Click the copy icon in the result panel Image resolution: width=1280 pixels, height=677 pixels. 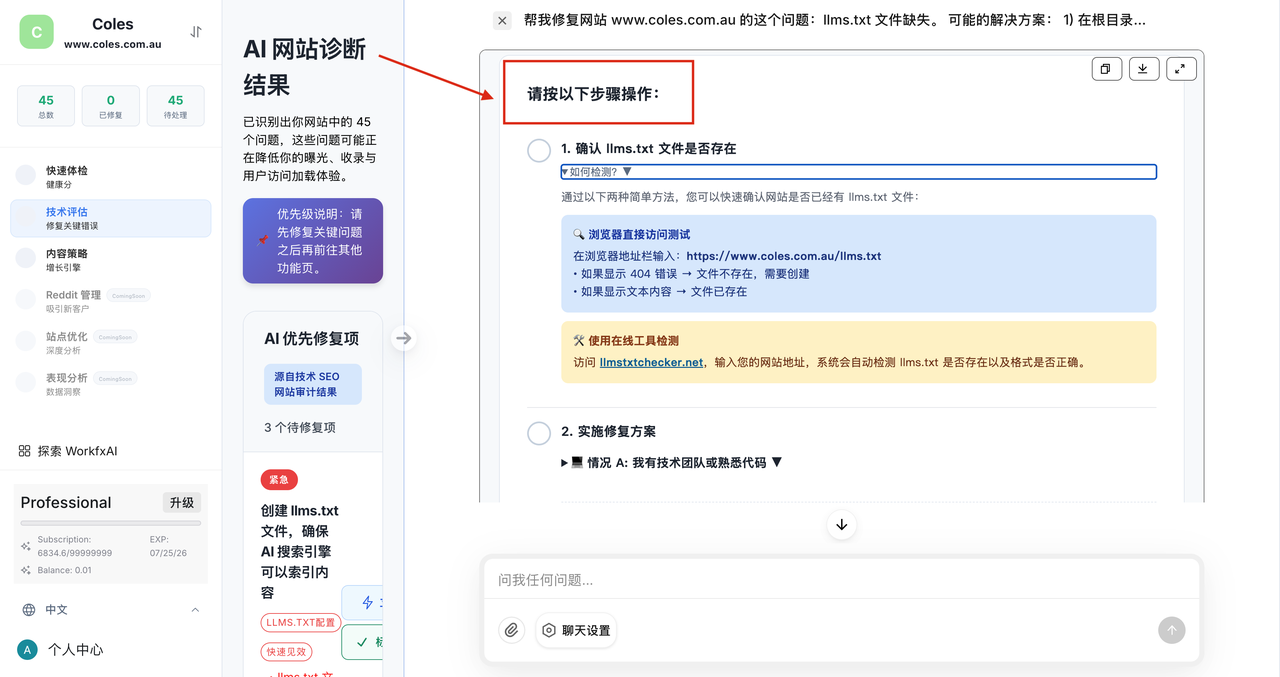tap(1106, 69)
